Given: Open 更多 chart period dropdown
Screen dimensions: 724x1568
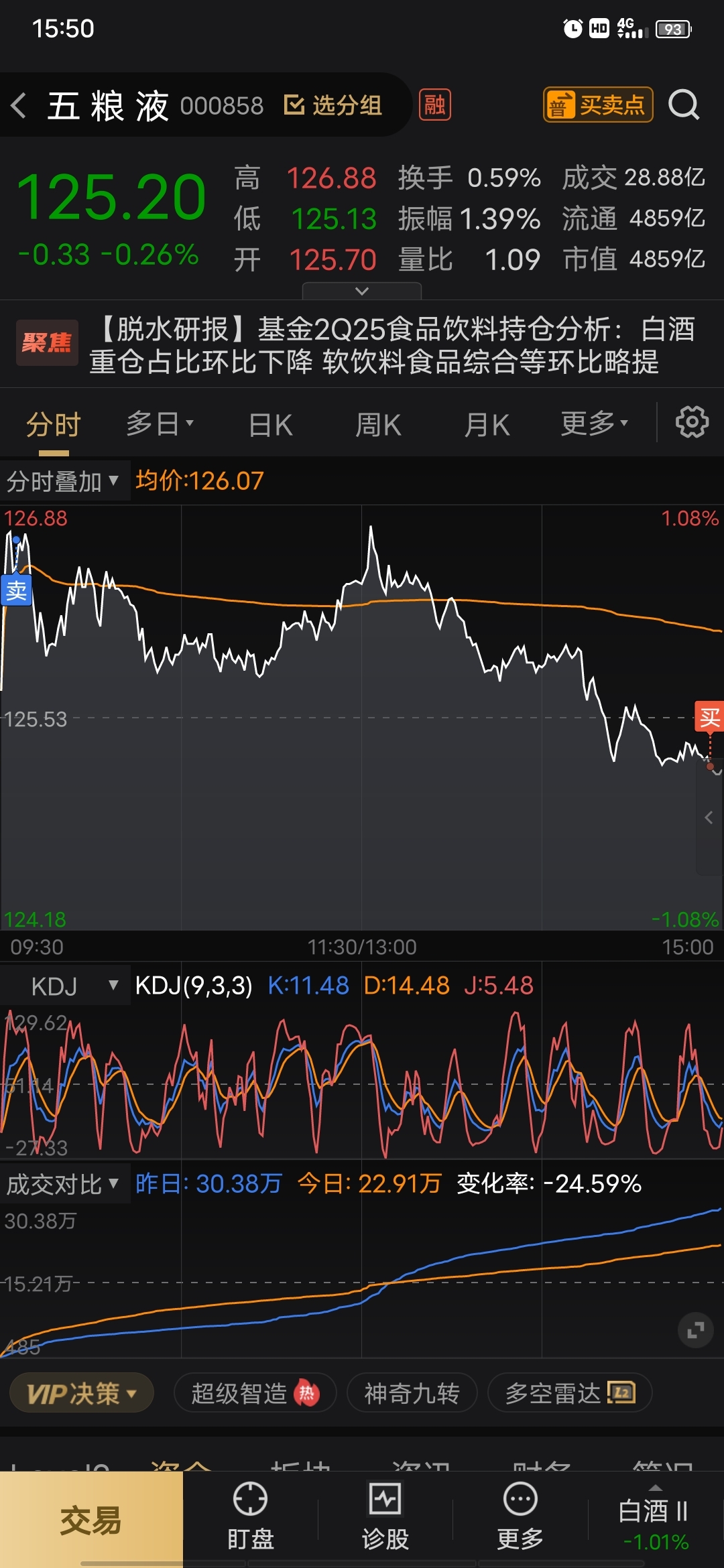Looking at the screenshot, I should [594, 423].
